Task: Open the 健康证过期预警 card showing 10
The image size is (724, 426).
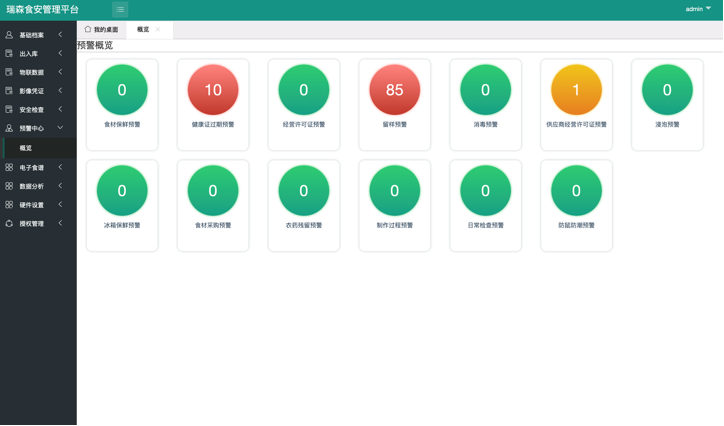Action: point(213,104)
